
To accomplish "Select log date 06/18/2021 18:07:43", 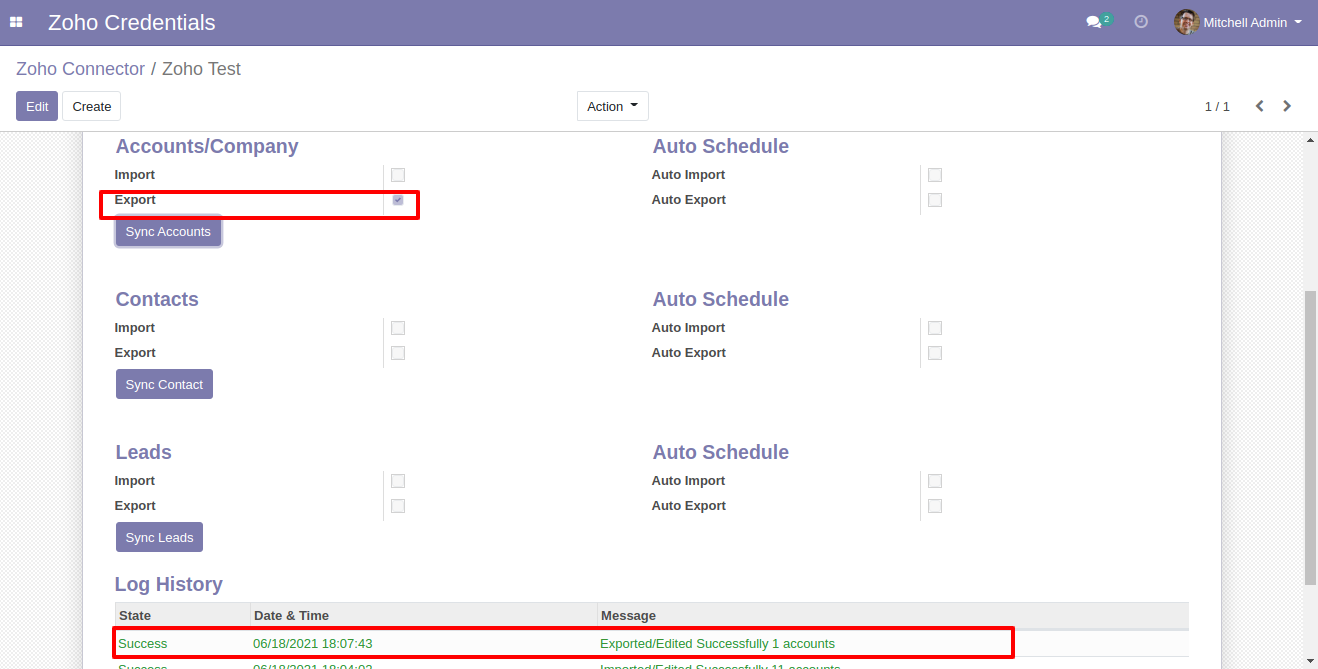I will pyautogui.click(x=313, y=643).
